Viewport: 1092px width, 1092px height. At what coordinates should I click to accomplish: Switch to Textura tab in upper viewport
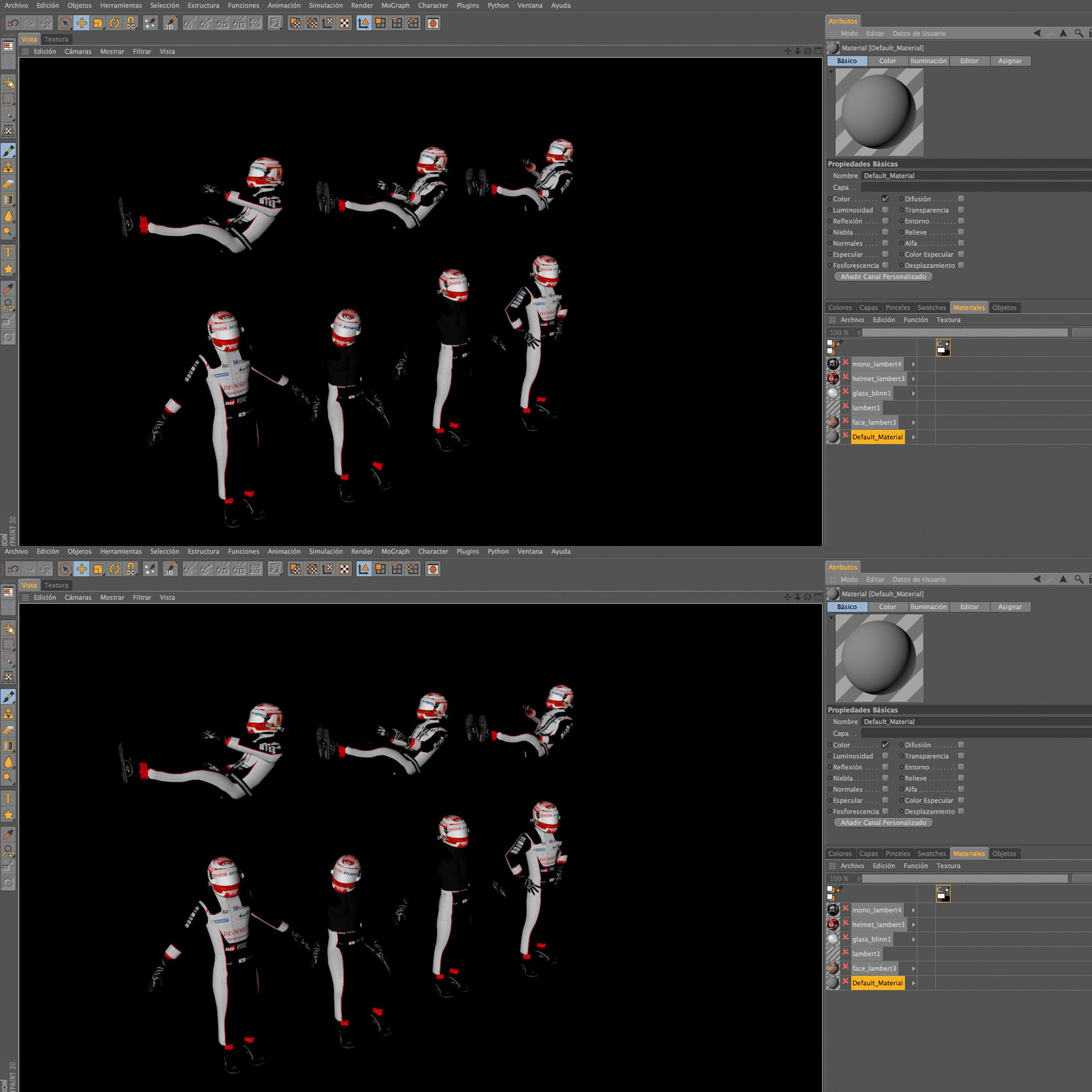[x=56, y=40]
